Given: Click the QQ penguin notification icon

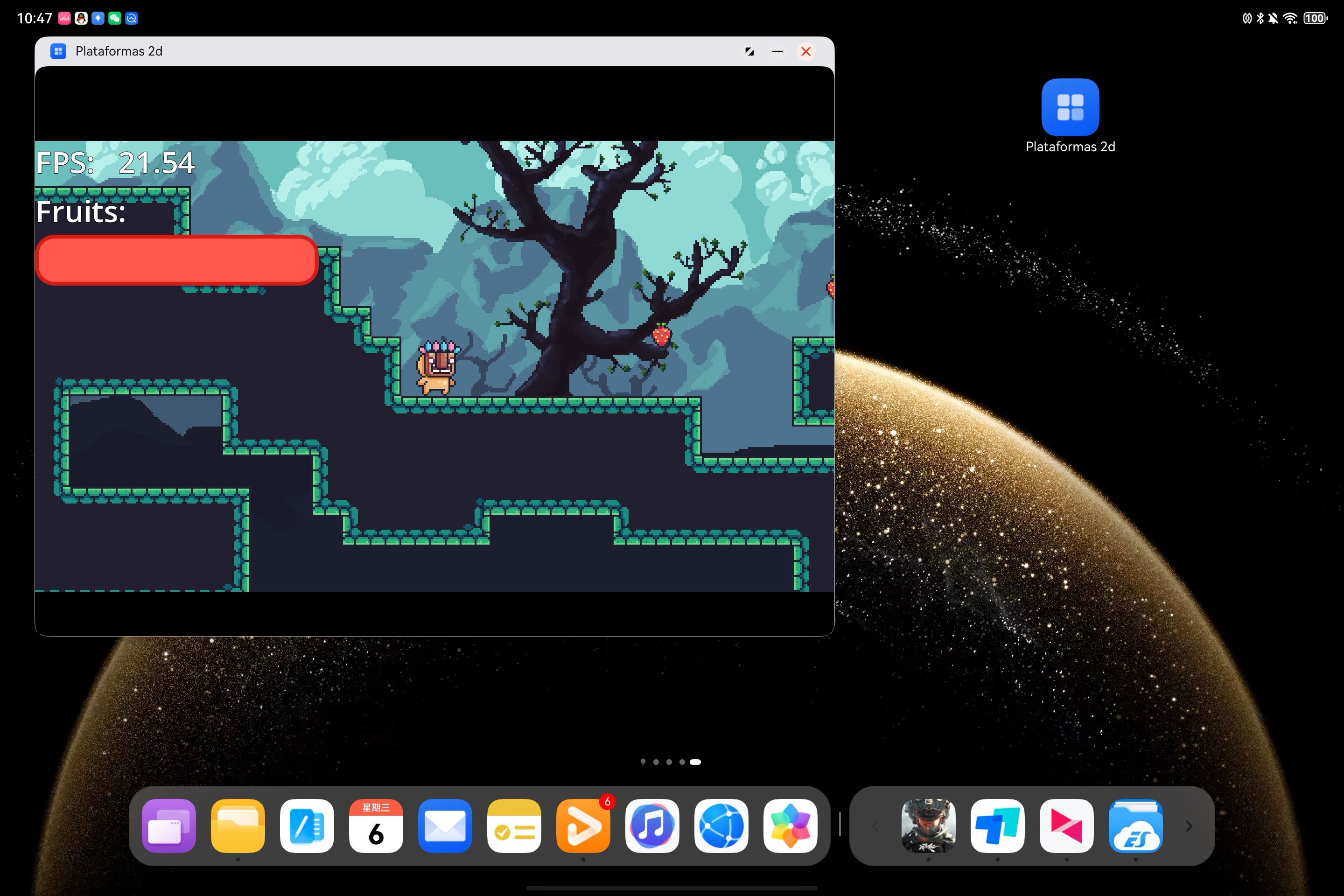Looking at the screenshot, I should click(81, 18).
